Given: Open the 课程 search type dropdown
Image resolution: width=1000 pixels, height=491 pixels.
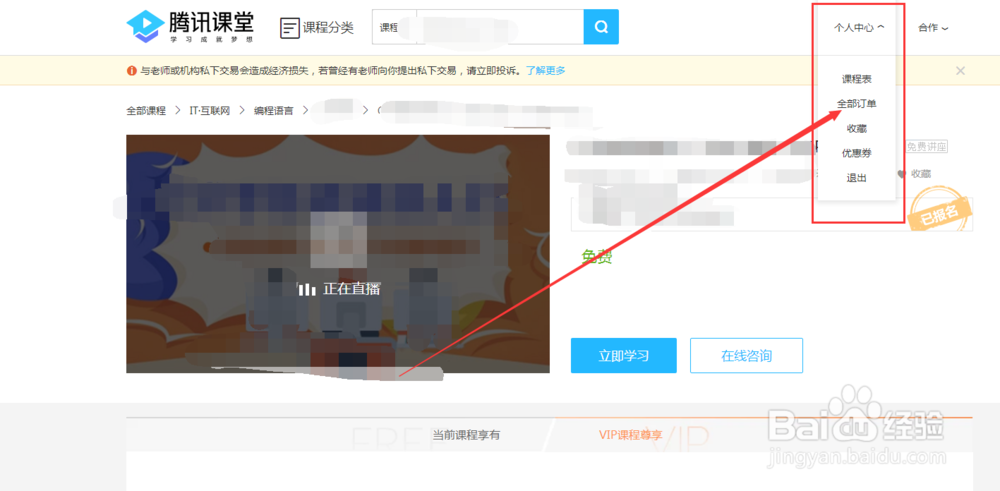Looking at the screenshot, I should 393,27.
